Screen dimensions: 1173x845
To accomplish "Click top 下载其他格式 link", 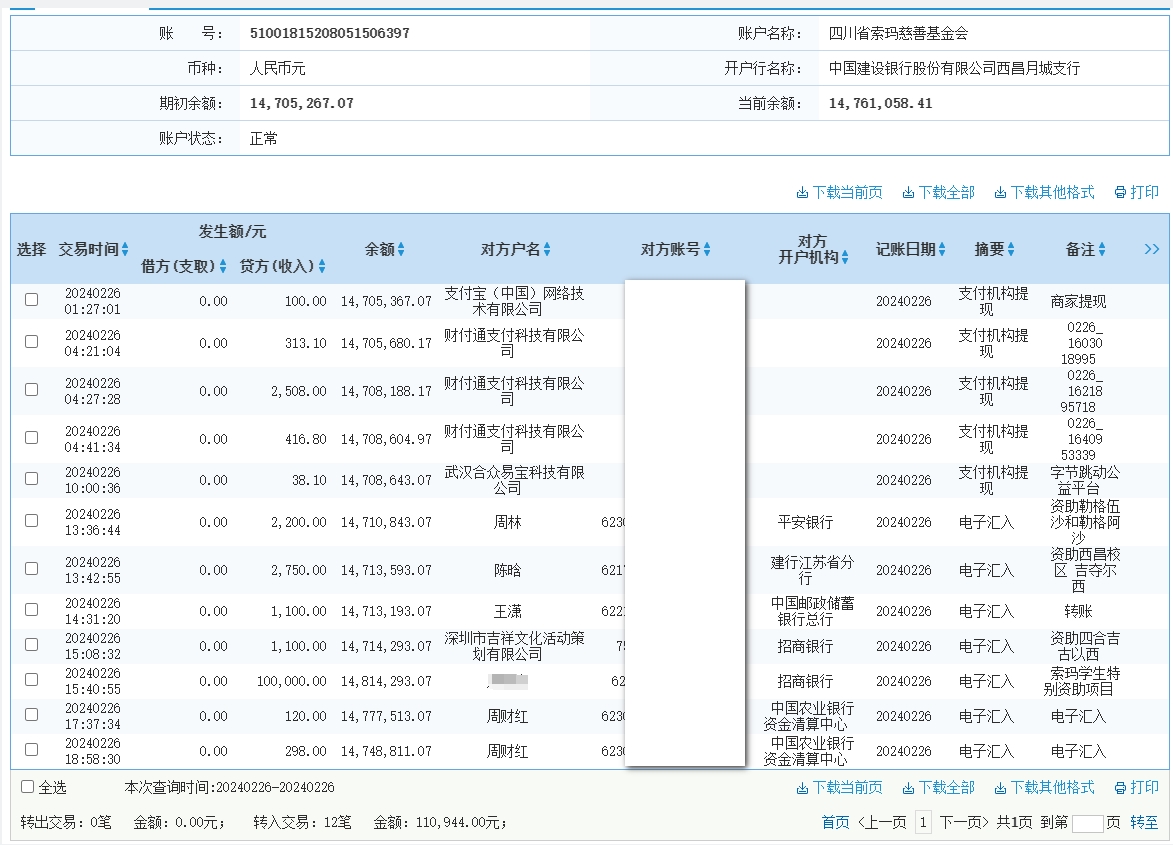I will [1044, 192].
